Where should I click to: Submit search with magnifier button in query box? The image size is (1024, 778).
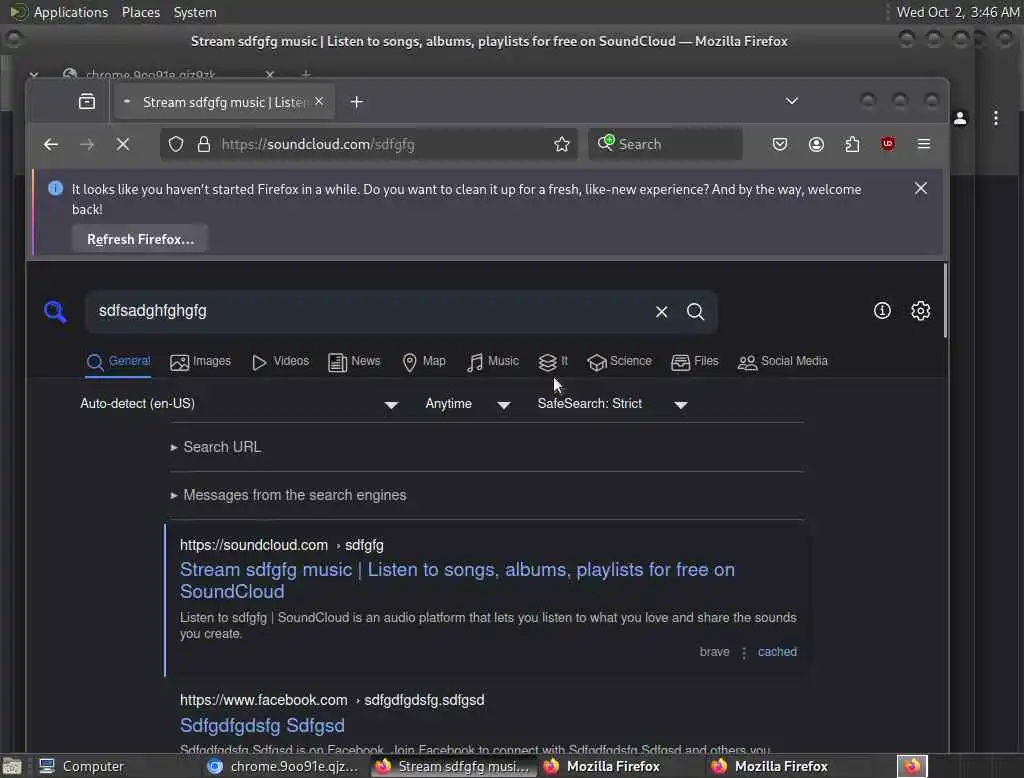pyautogui.click(x=696, y=312)
